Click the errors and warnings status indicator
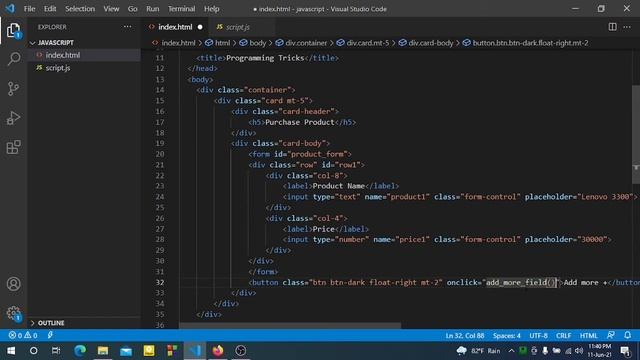 (23, 336)
